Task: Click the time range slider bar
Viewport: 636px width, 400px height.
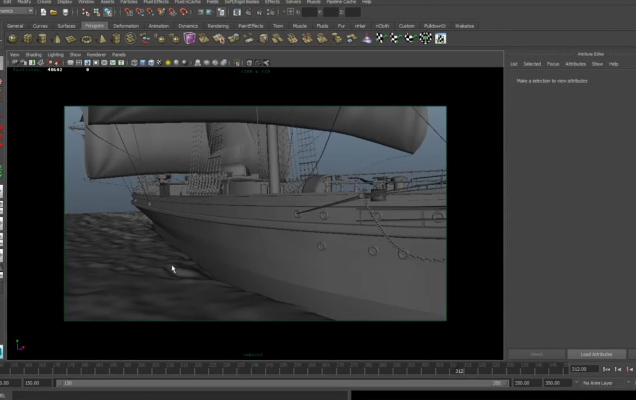Action: (280, 383)
